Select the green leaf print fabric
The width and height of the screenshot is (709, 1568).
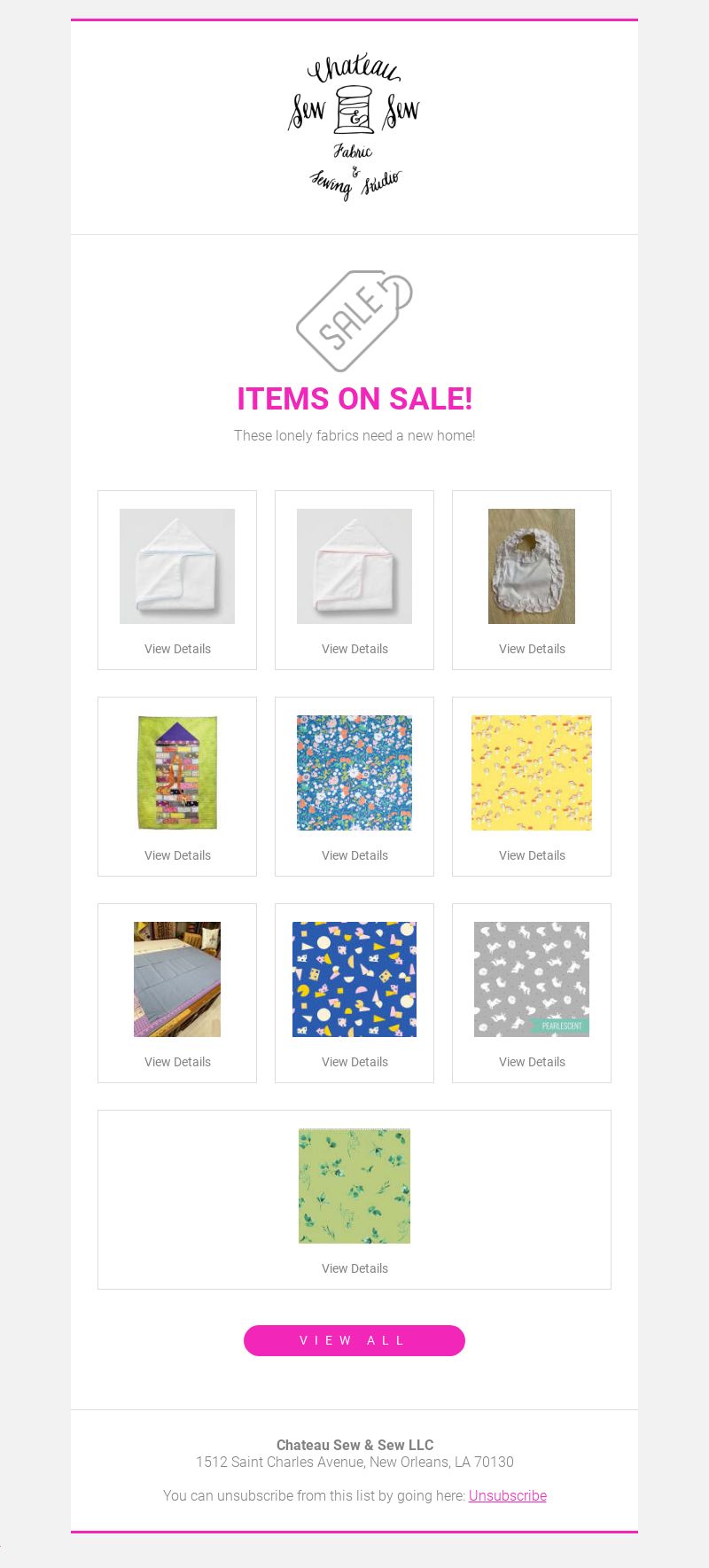[354, 1186]
